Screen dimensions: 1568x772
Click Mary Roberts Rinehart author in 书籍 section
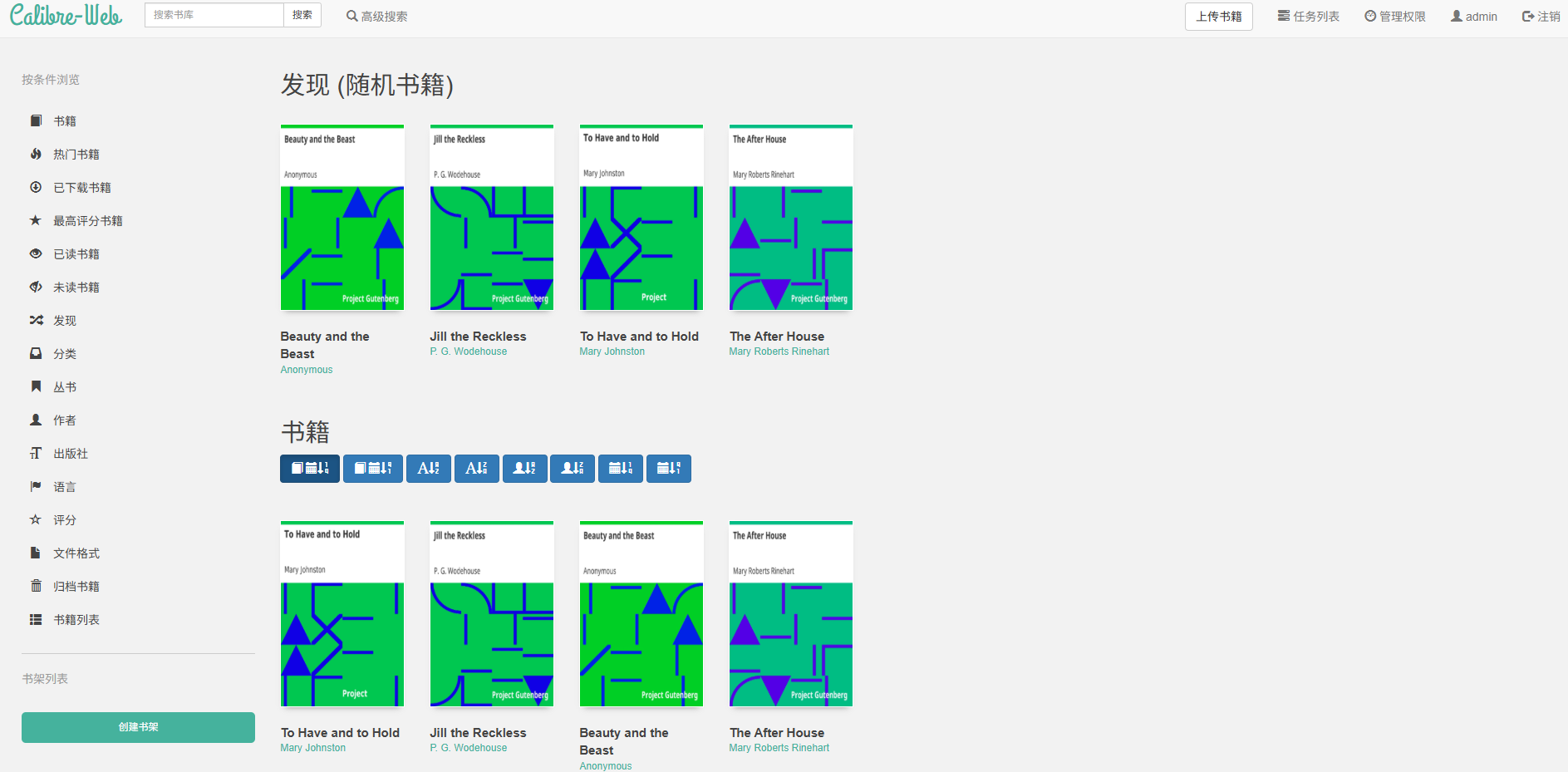tap(779, 748)
